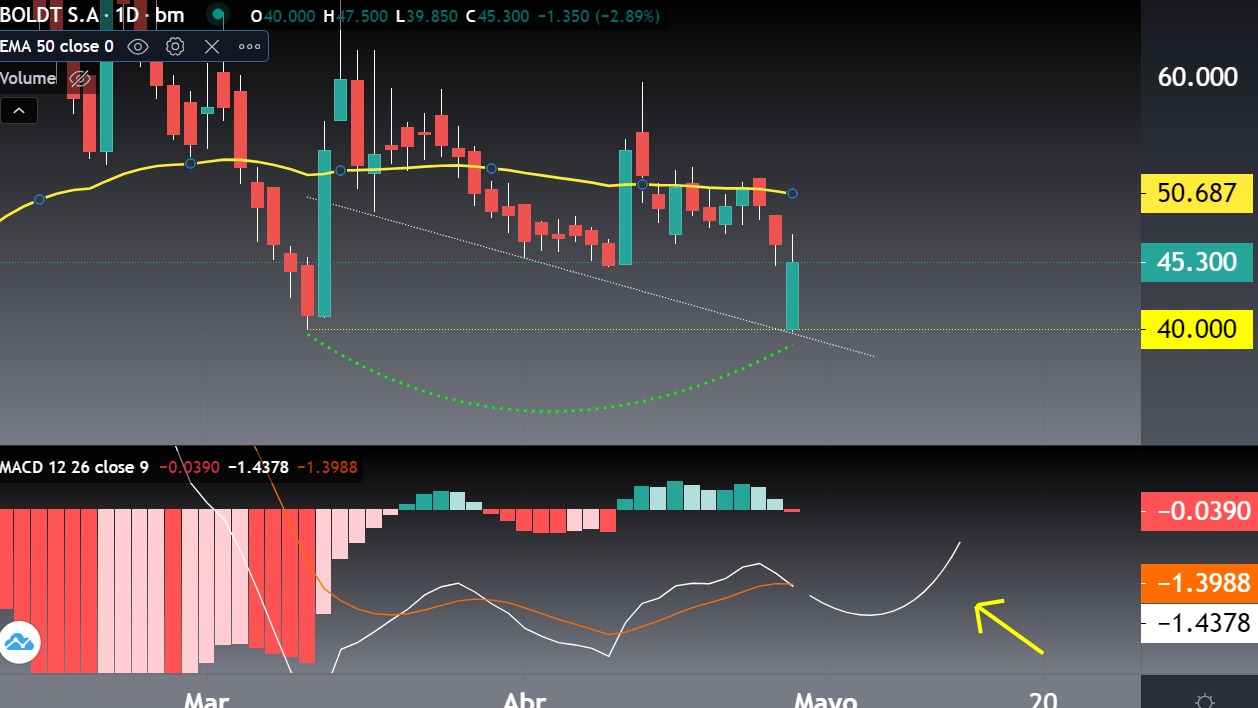The height and width of the screenshot is (708, 1258).
Task: Select the MACD 12 26 close 9 legend
Action: [x=75, y=467]
